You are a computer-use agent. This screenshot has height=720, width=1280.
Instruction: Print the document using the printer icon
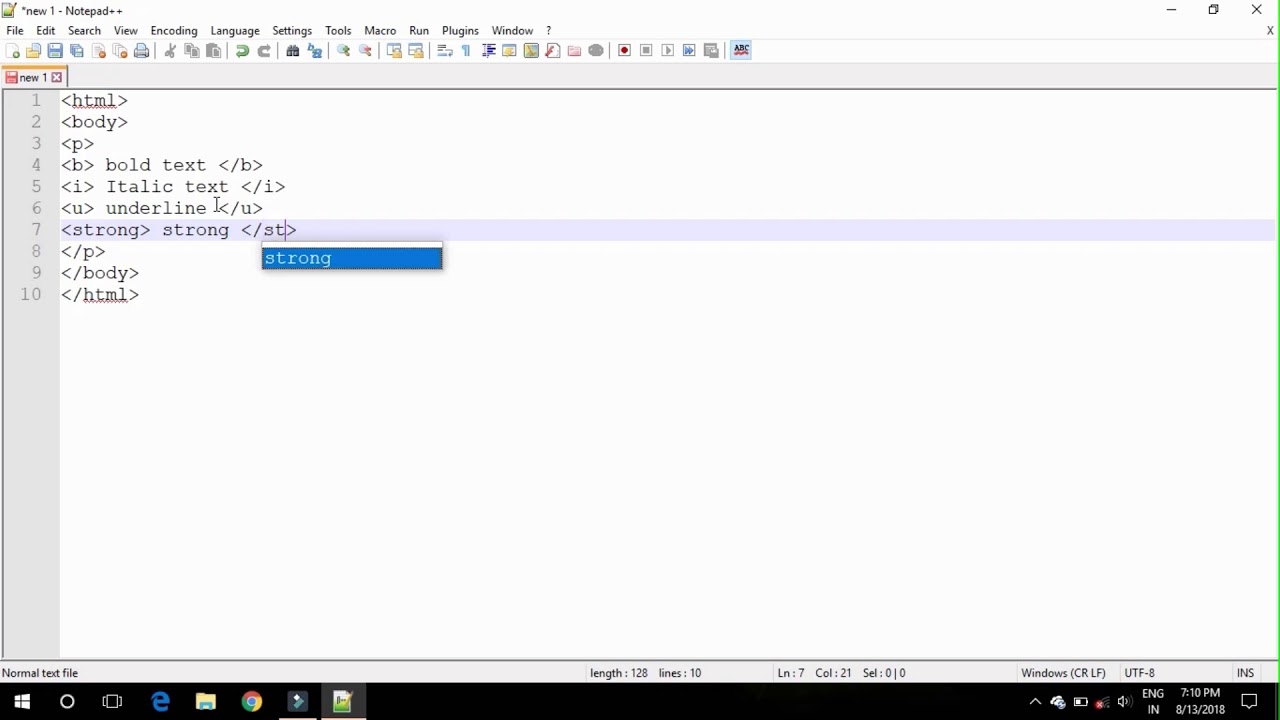point(142,51)
